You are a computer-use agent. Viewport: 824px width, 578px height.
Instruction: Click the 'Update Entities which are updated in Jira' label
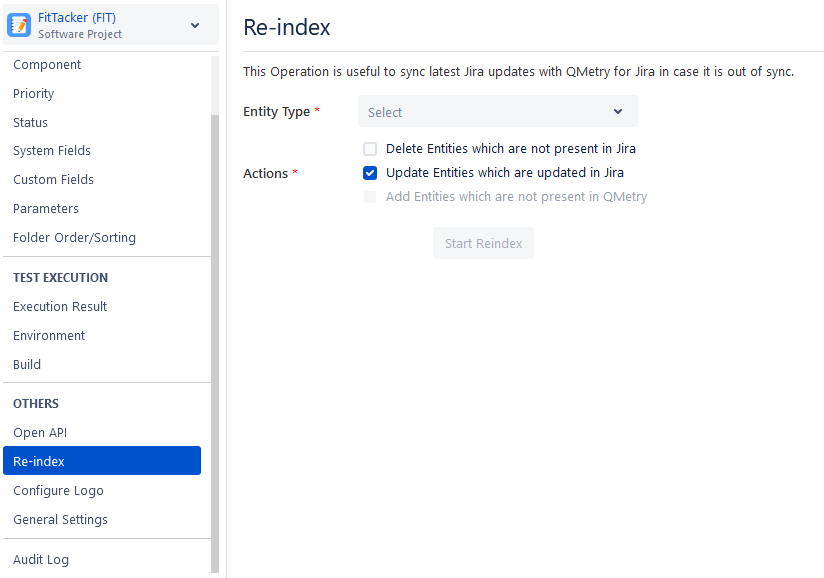click(505, 173)
